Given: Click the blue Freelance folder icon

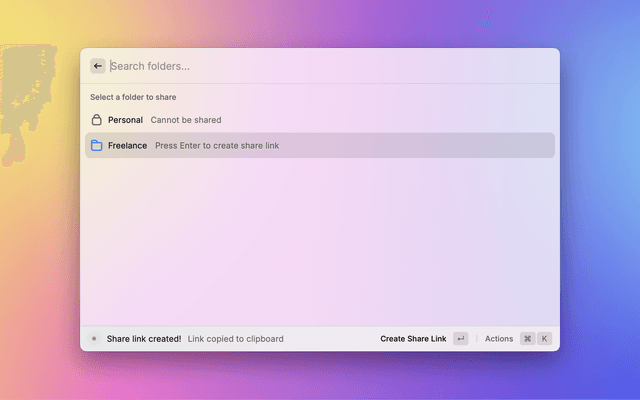Looking at the screenshot, I should (x=97, y=145).
